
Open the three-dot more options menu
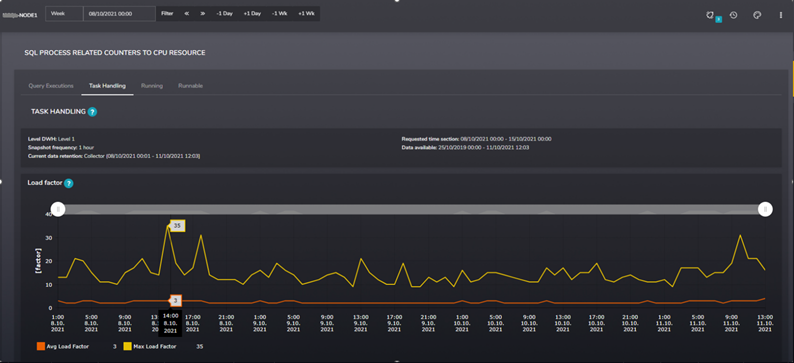[780, 15]
